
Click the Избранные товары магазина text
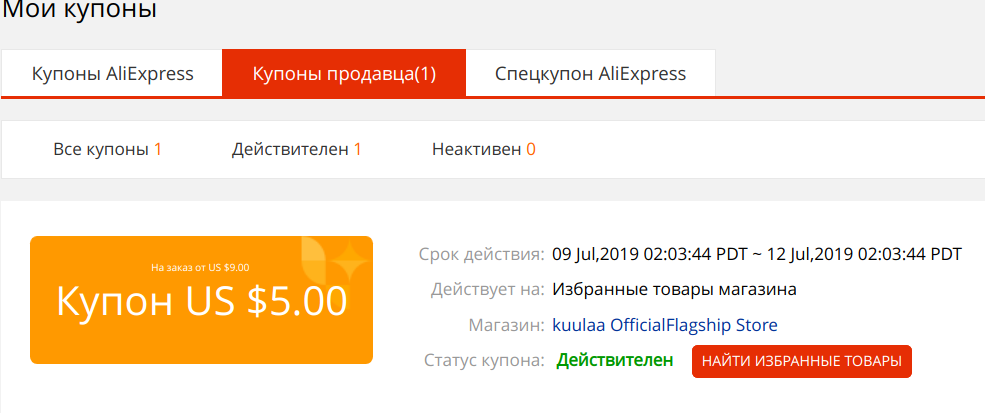pos(675,290)
